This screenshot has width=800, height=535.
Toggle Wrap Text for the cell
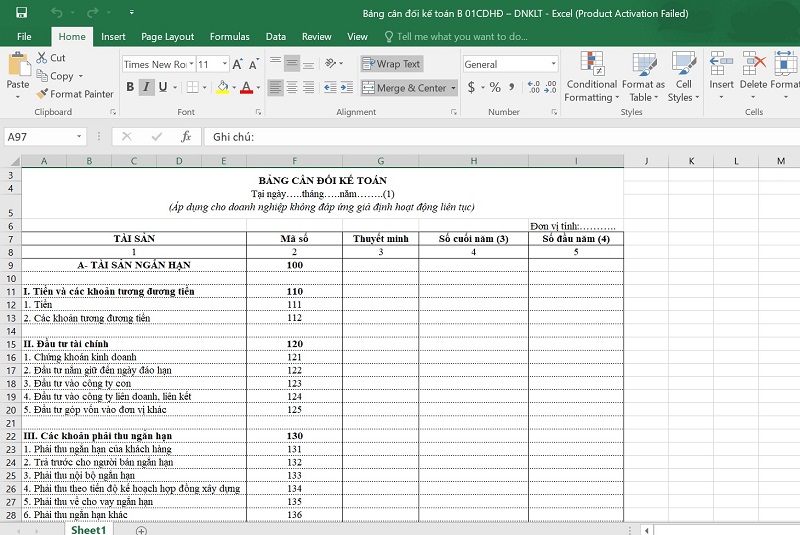(x=391, y=64)
